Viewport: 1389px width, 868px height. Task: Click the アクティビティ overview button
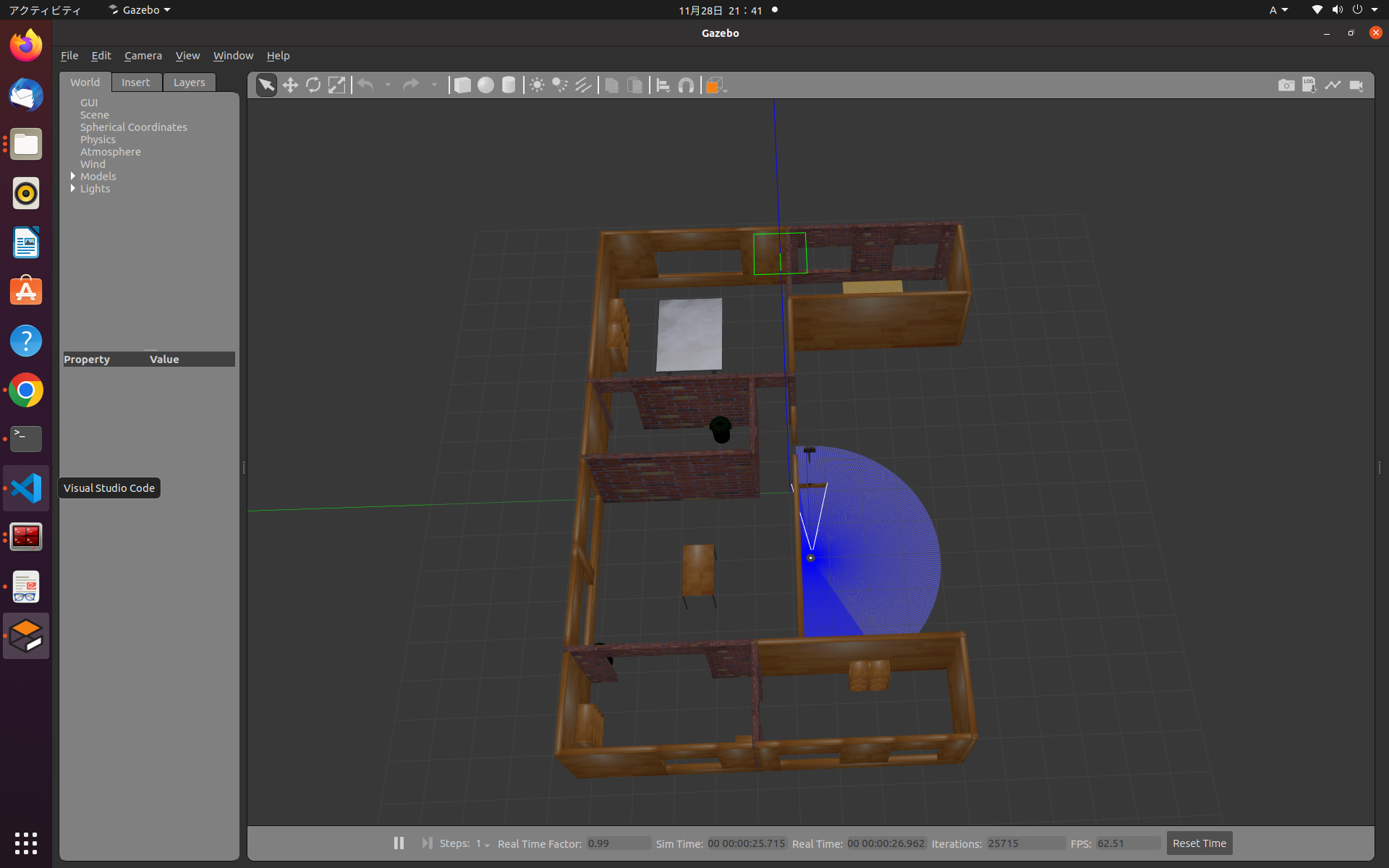point(45,10)
